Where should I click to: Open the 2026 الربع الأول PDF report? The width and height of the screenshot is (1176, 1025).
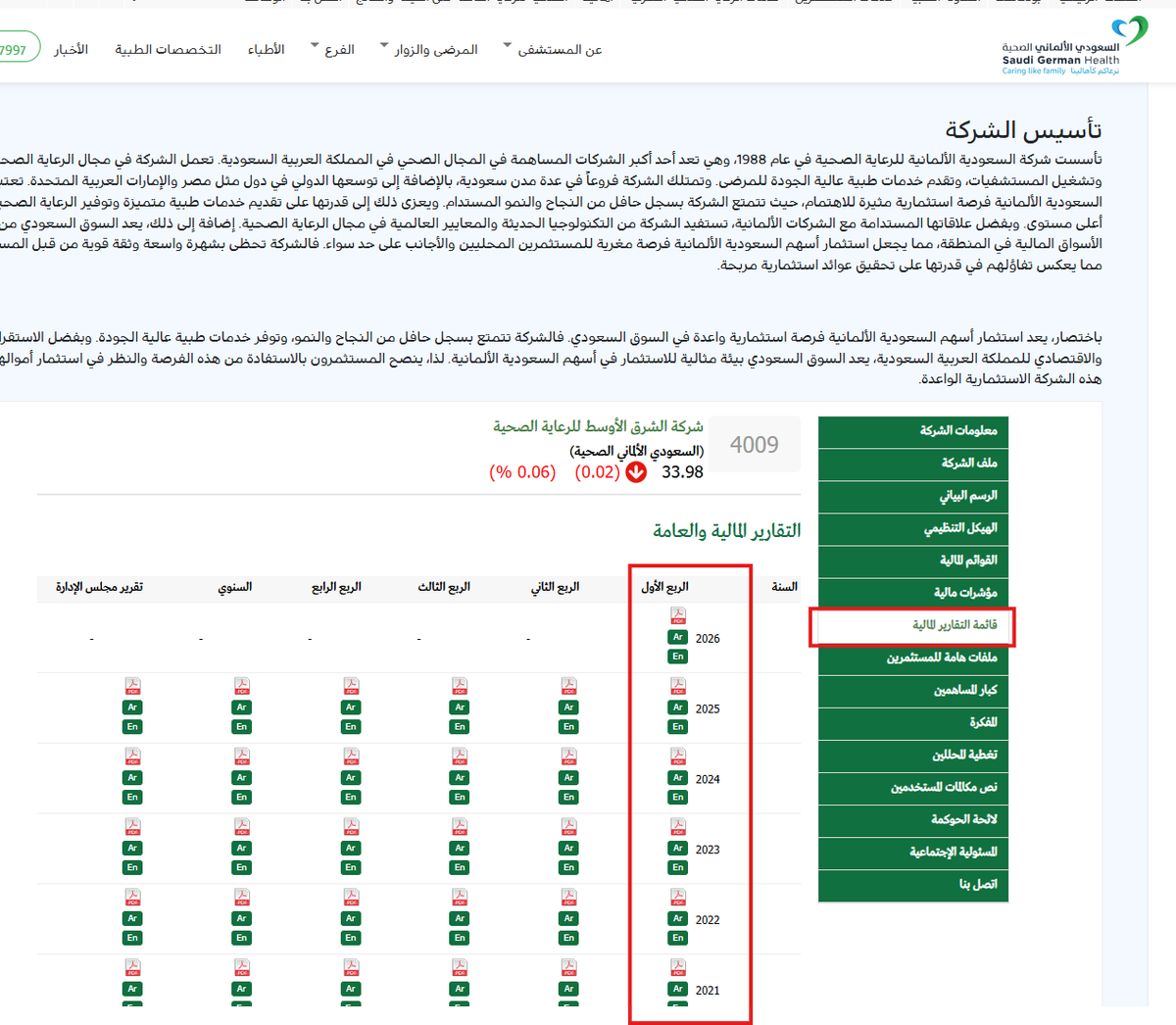tap(678, 615)
